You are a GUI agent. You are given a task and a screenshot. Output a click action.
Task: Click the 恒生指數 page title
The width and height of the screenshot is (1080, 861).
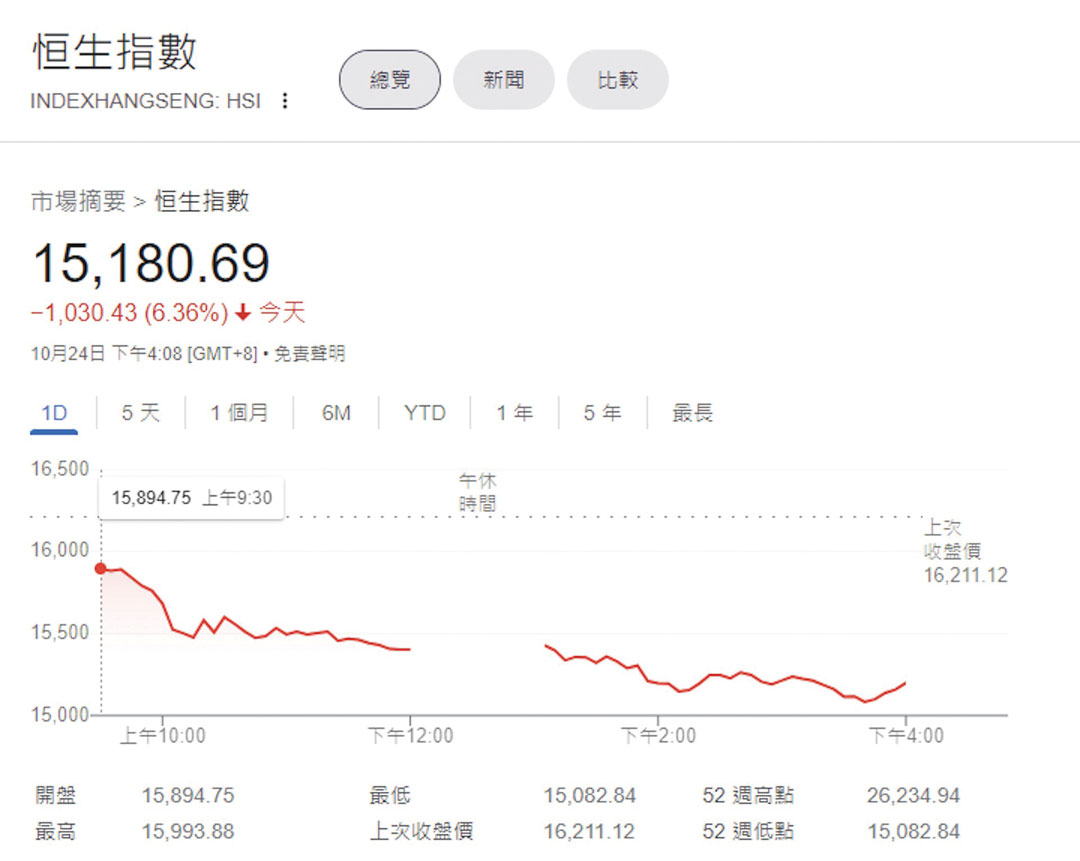pyautogui.click(x=114, y=52)
